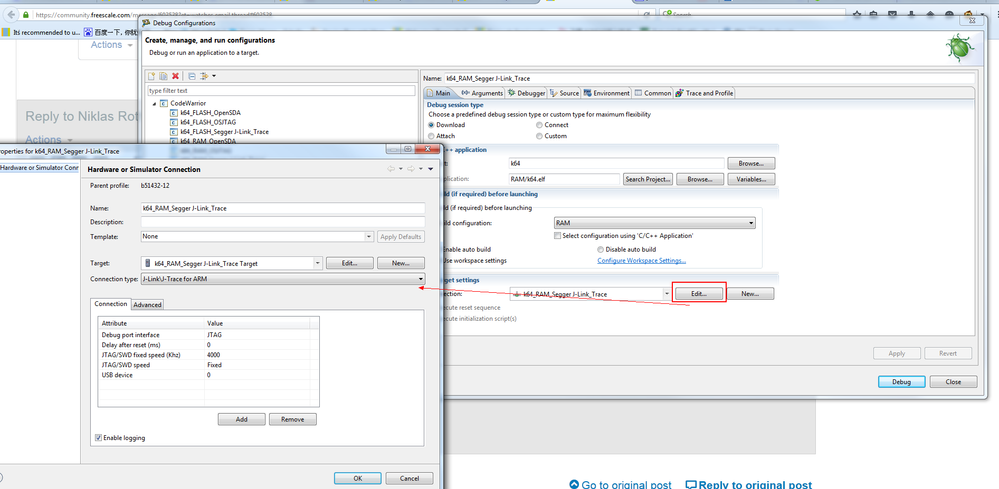Duplicate the selected launch configuration
The image size is (999, 489).
[163, 76]
